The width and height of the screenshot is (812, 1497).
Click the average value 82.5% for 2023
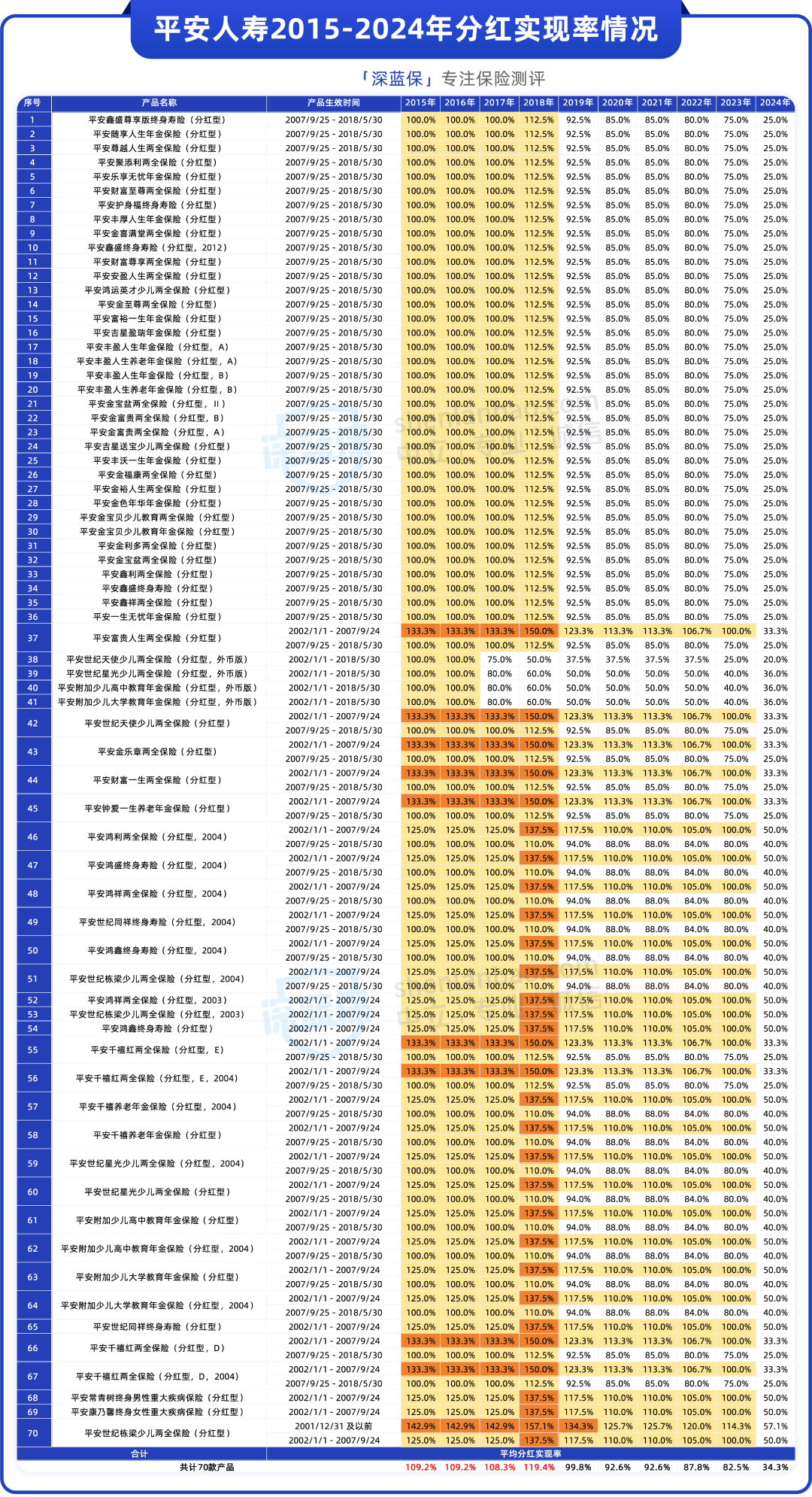coord(736,1468)
